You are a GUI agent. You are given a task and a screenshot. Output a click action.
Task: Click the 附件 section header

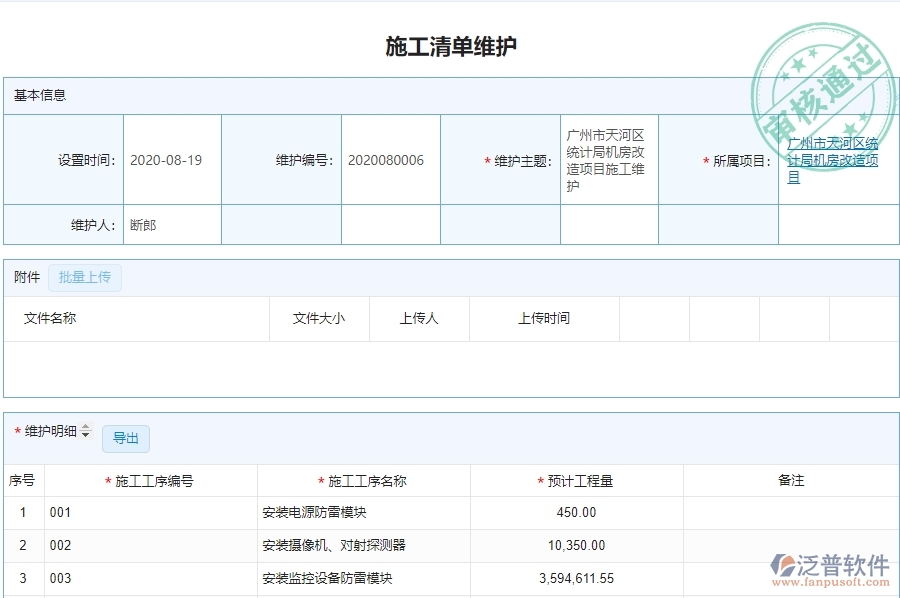25,277
